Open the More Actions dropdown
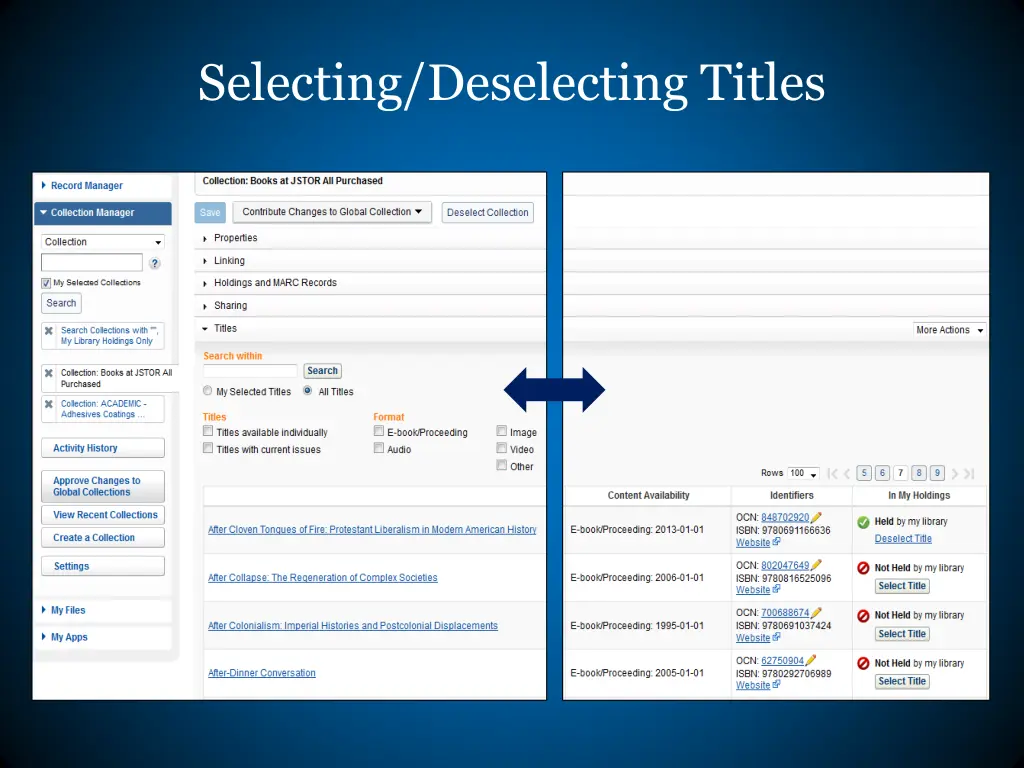The height and width of the screenshot is (768, 1024). tap(949, 330)
